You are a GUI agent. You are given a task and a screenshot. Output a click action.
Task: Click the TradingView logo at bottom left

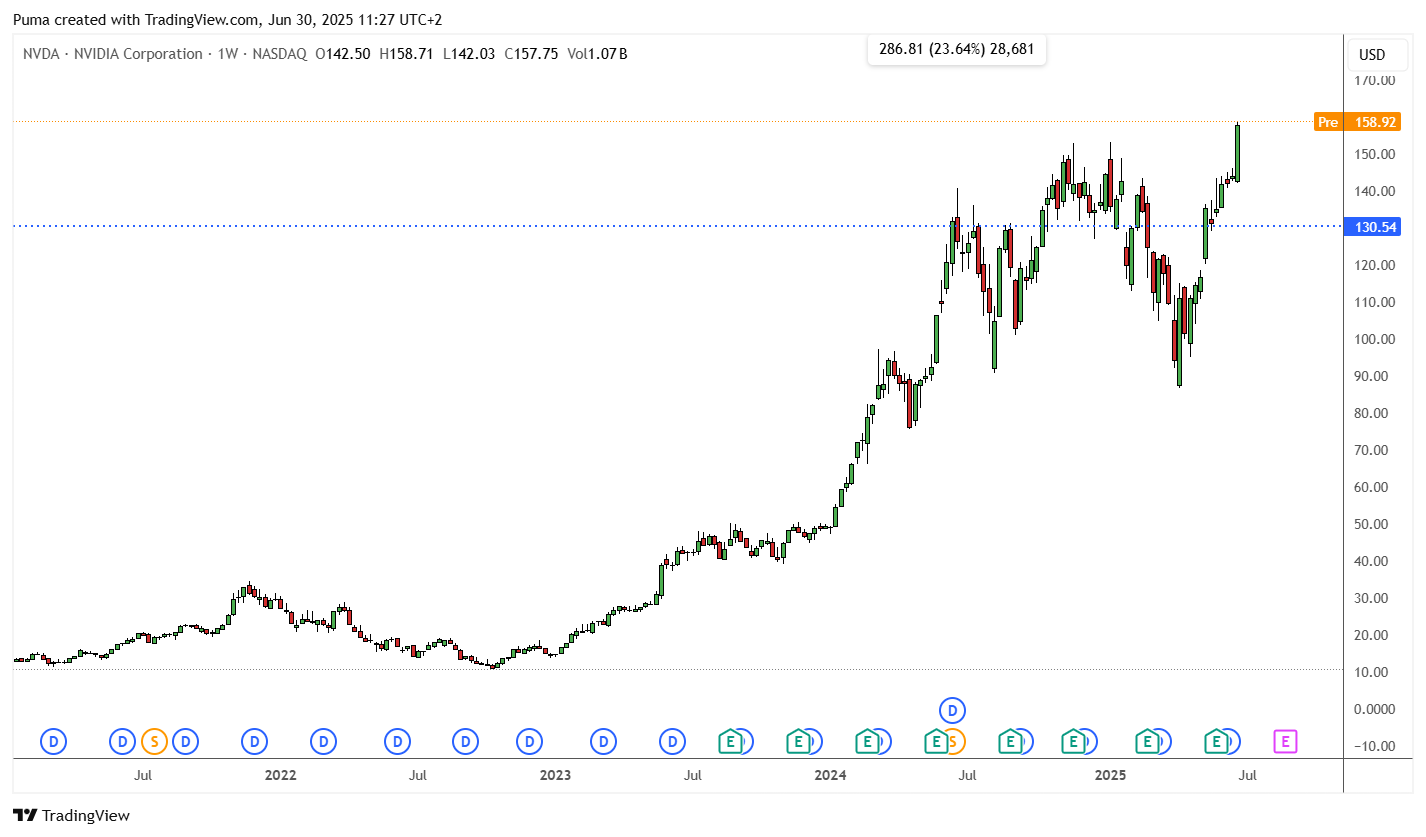(71, 815)
